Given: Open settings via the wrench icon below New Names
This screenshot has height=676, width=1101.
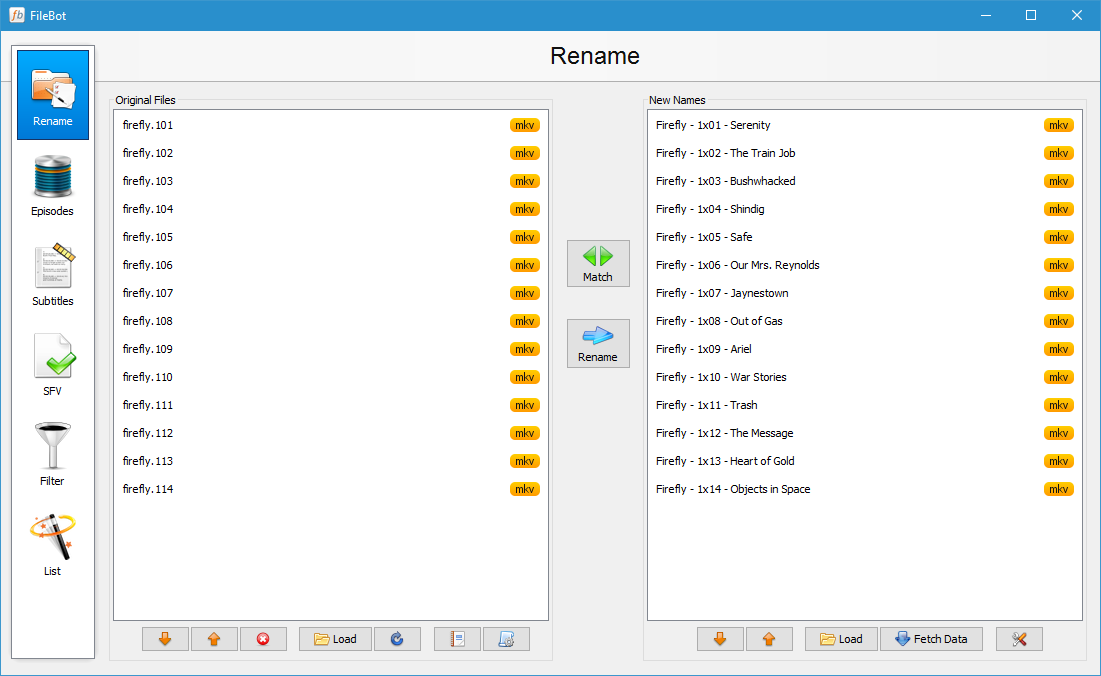Looking at the screenshot, I should pos(1019,638).
